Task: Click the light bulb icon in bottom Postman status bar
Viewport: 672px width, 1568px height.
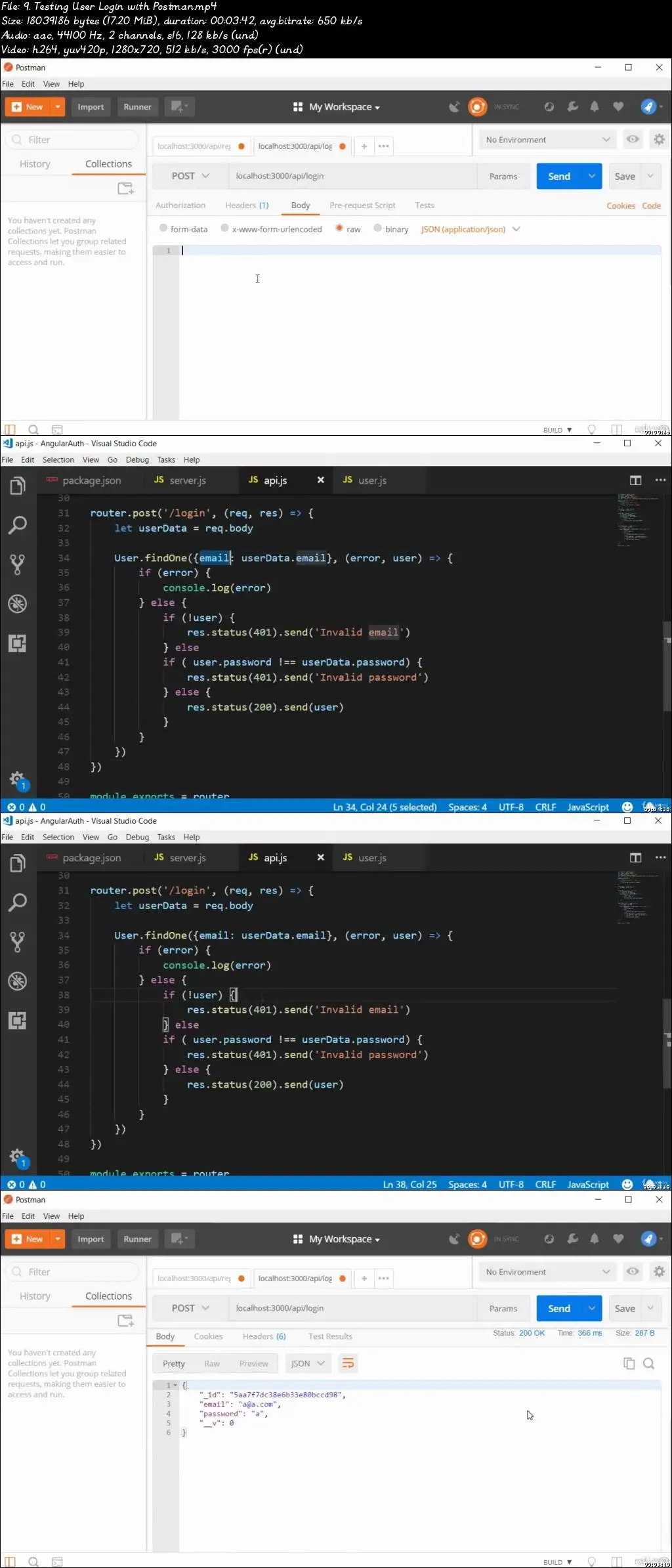Action: [x=591, y=1562]
